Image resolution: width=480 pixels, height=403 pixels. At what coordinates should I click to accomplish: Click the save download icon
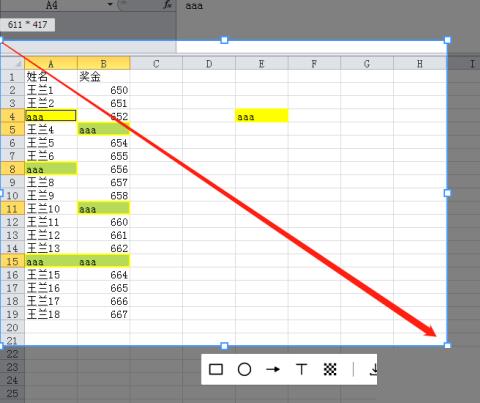click(374, 369)
